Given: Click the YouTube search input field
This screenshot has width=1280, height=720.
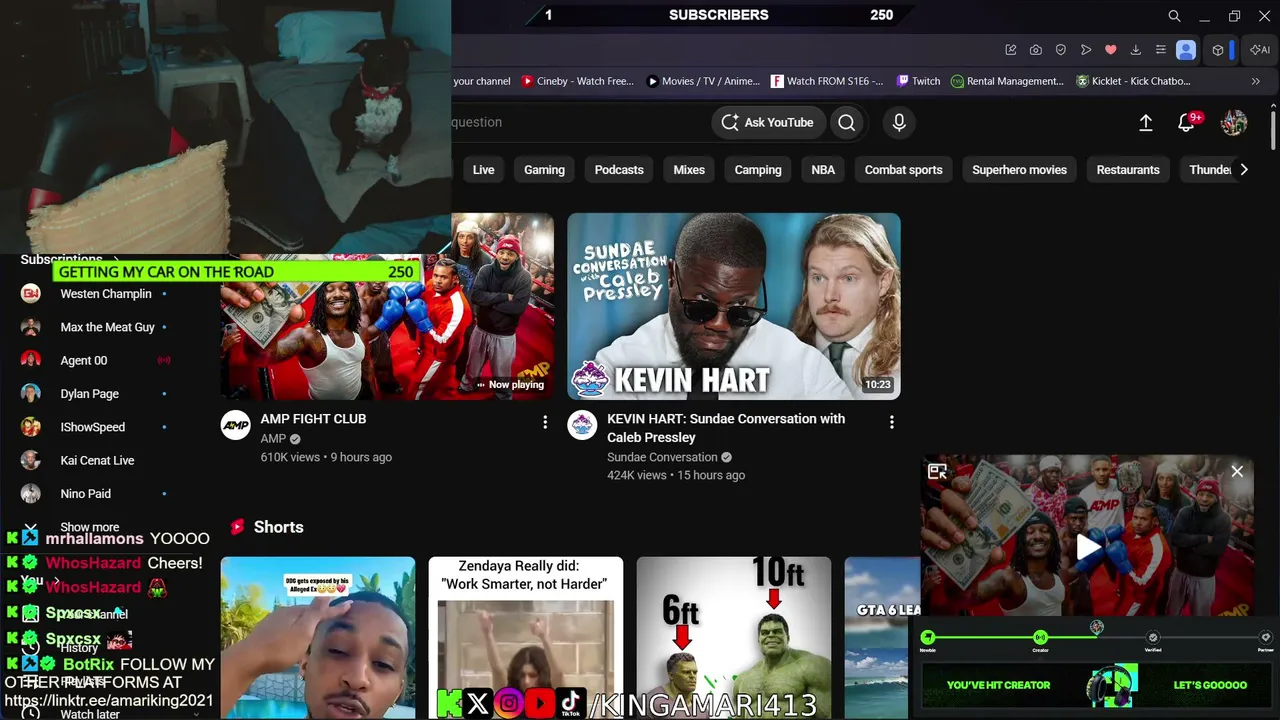Looking at the screenshot, I should coord(580,122).
